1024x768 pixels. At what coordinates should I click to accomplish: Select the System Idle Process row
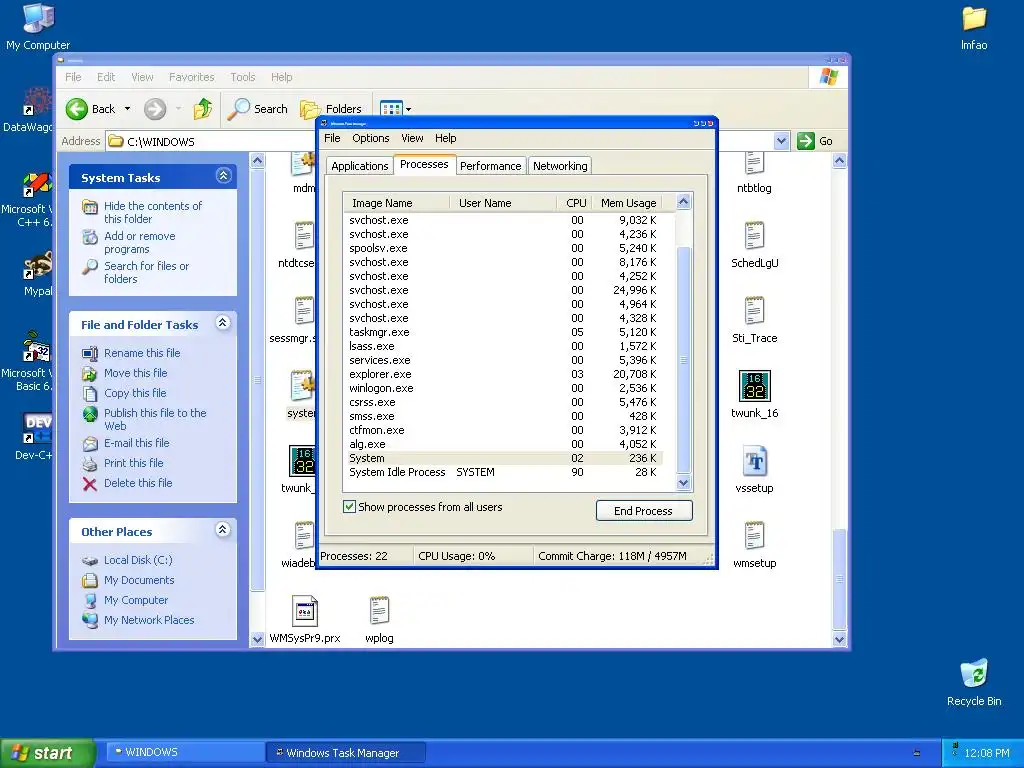pyautogui.click(x=503, y=472)
